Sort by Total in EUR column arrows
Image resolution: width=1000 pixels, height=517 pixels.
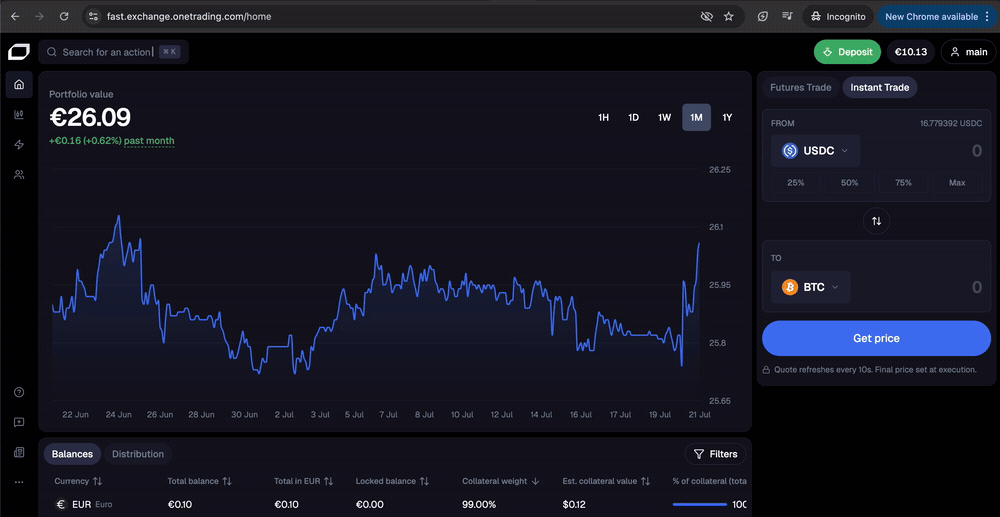point(328,481)
